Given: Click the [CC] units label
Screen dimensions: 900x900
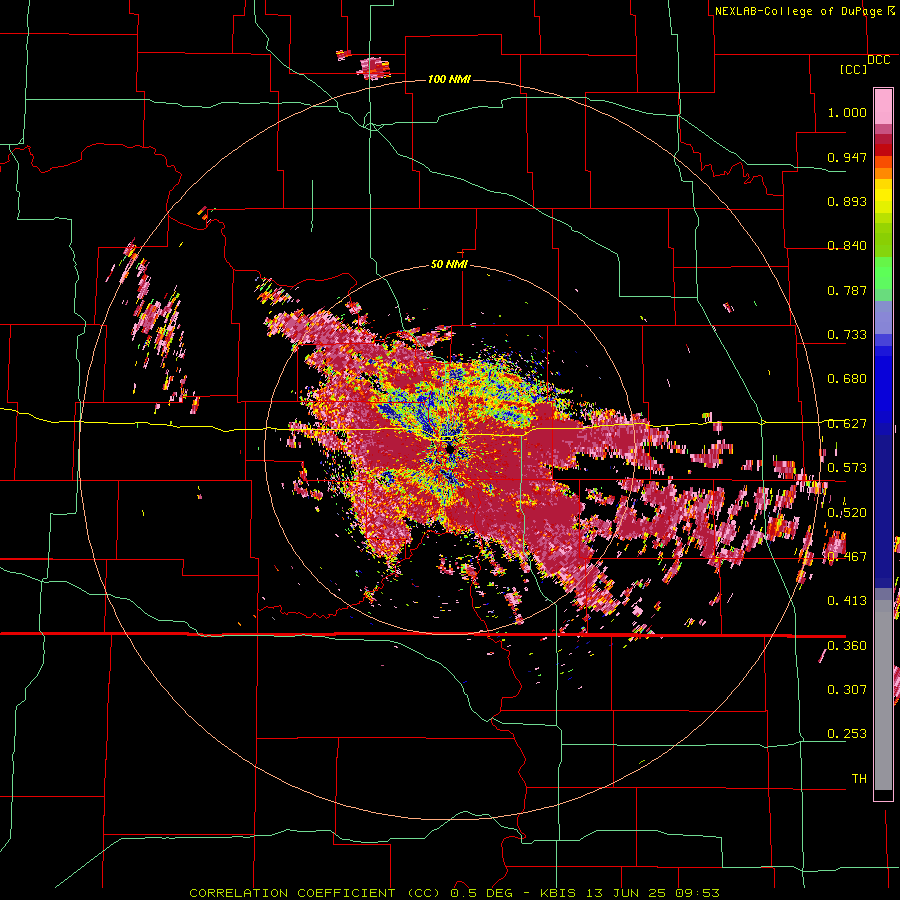Looking at the screenshot, I should [854, 69].
